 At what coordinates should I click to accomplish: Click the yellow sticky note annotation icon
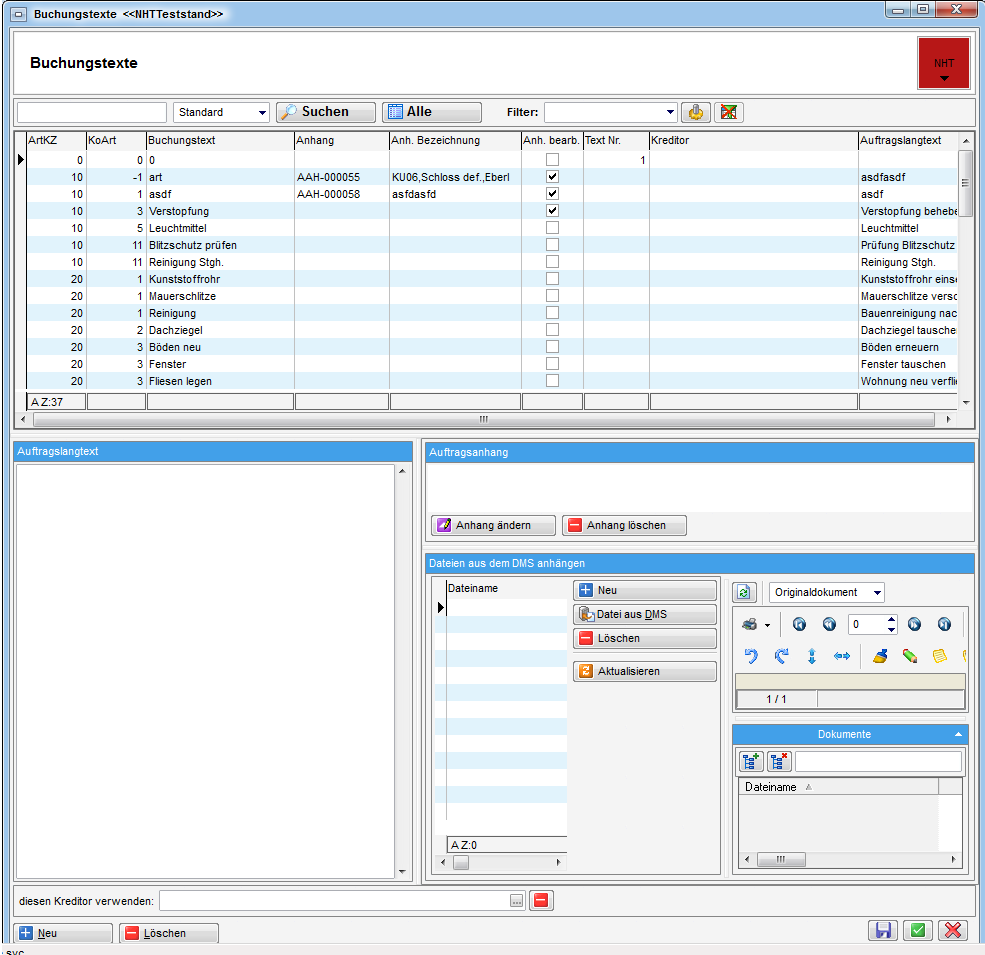[x=939, y=656]
